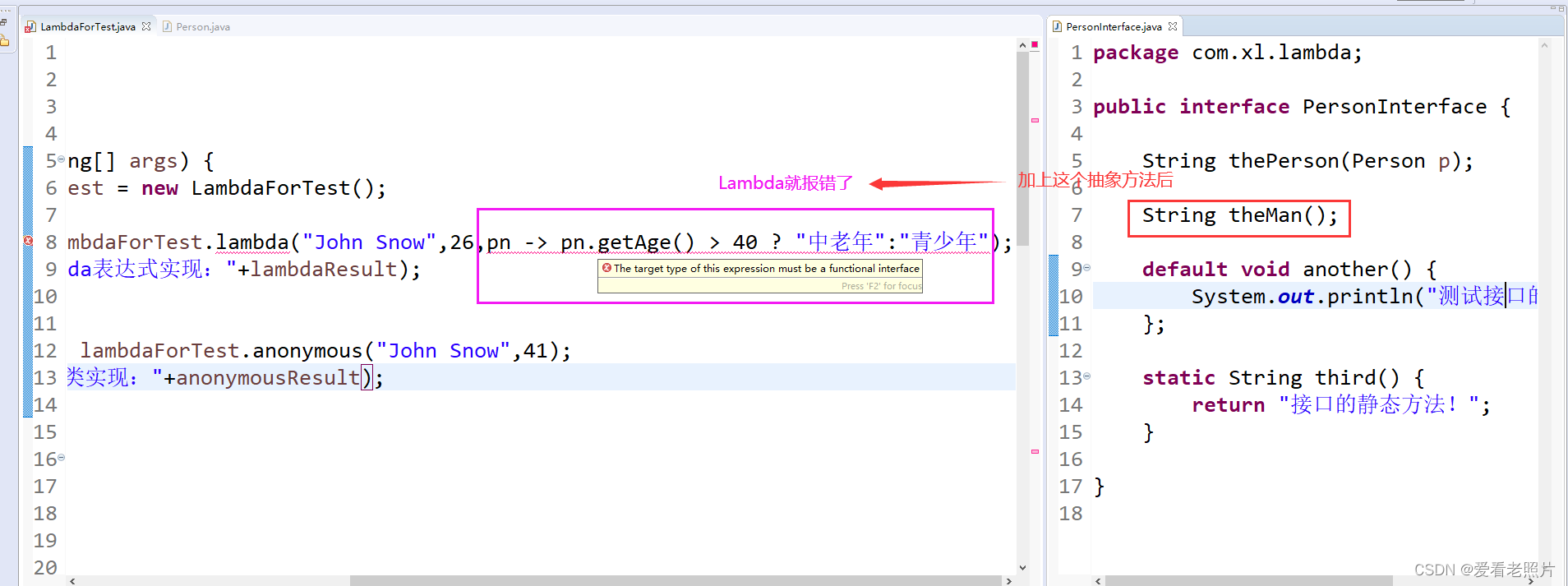Click line number 18 in PersonInterface editor

point(1071,514)
